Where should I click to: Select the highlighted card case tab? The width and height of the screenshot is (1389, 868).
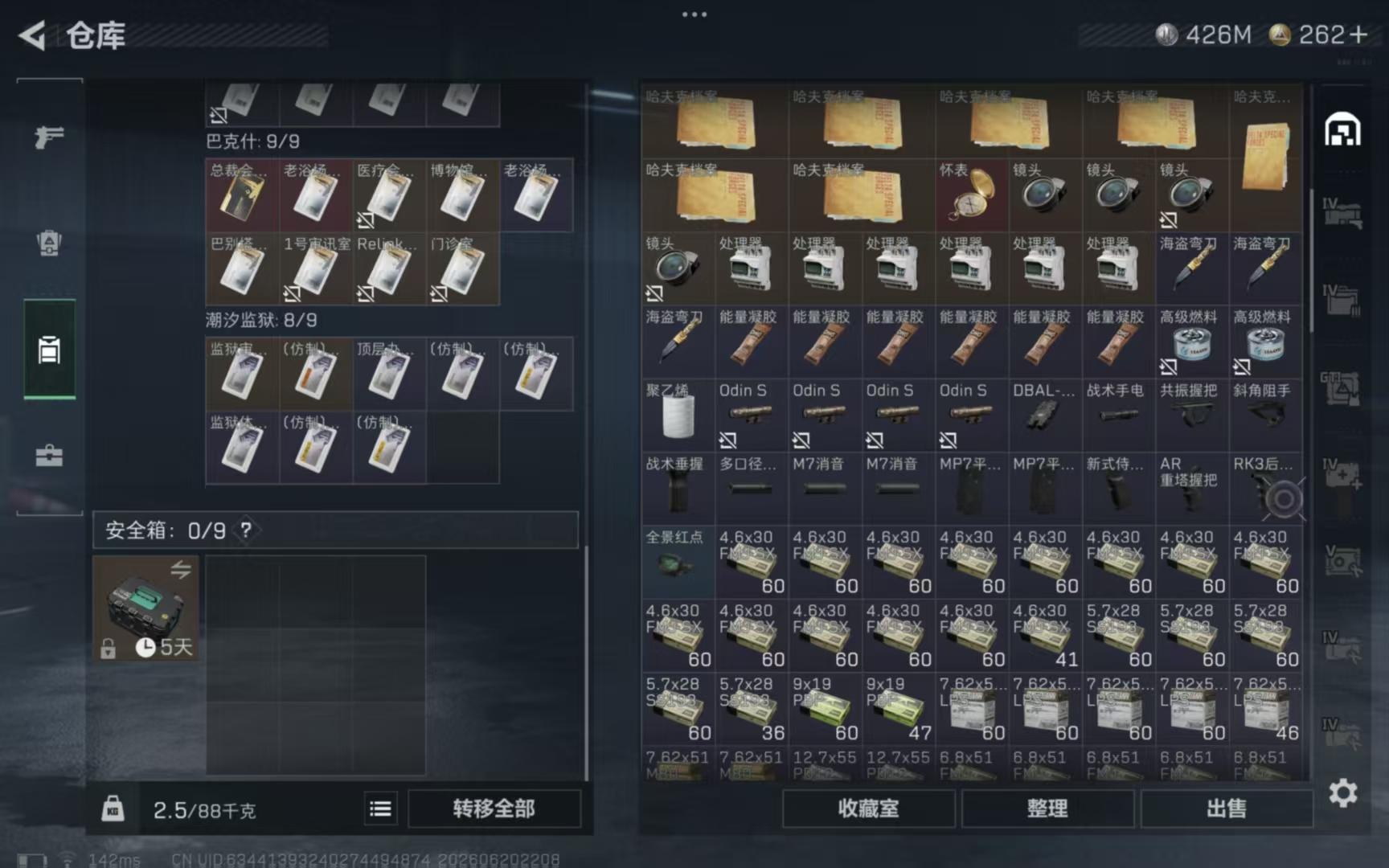[x=49, y=350]
